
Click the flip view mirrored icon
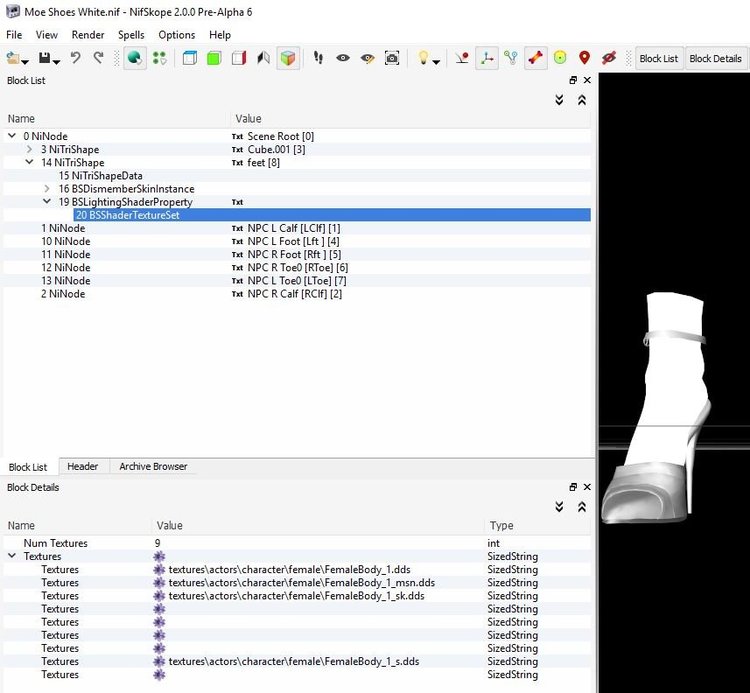(x=264, y=58)
